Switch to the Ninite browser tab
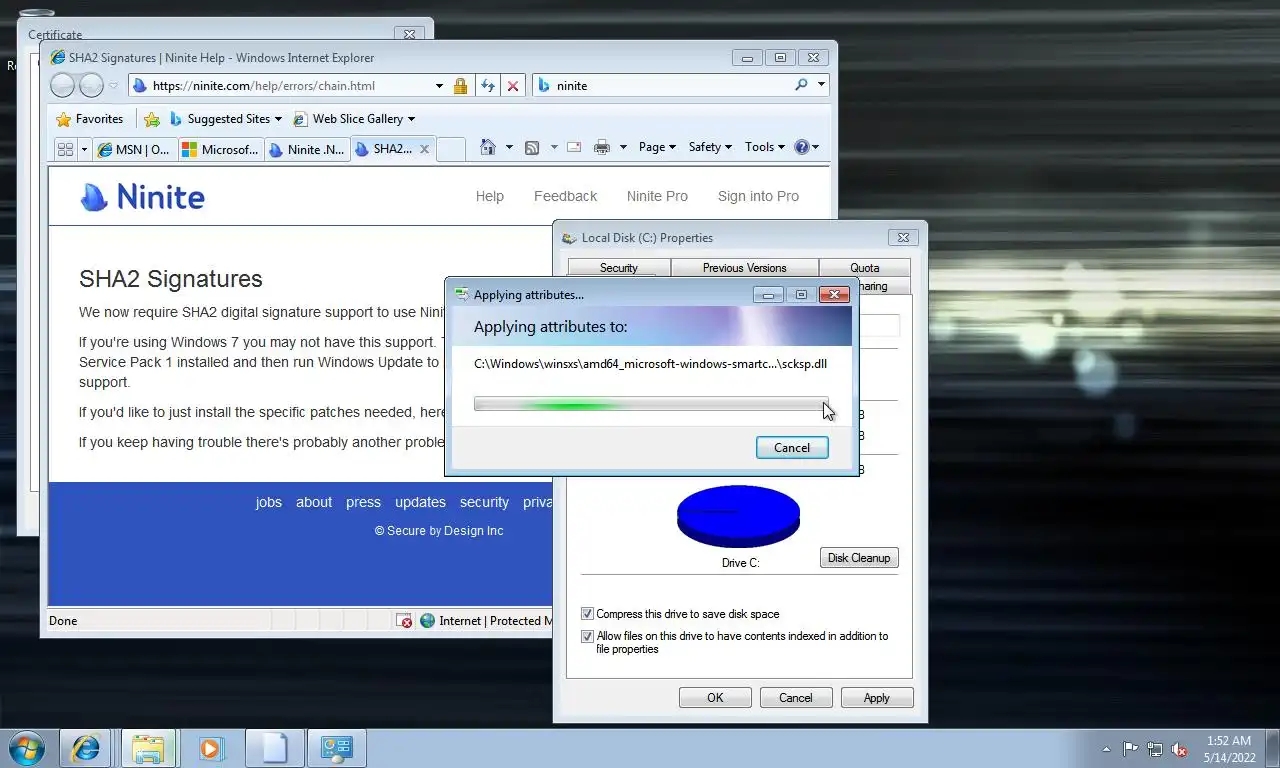 [305, 149]
